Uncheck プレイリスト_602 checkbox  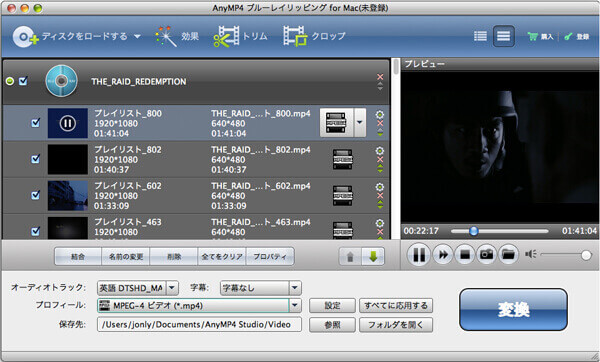coord(36,195)
